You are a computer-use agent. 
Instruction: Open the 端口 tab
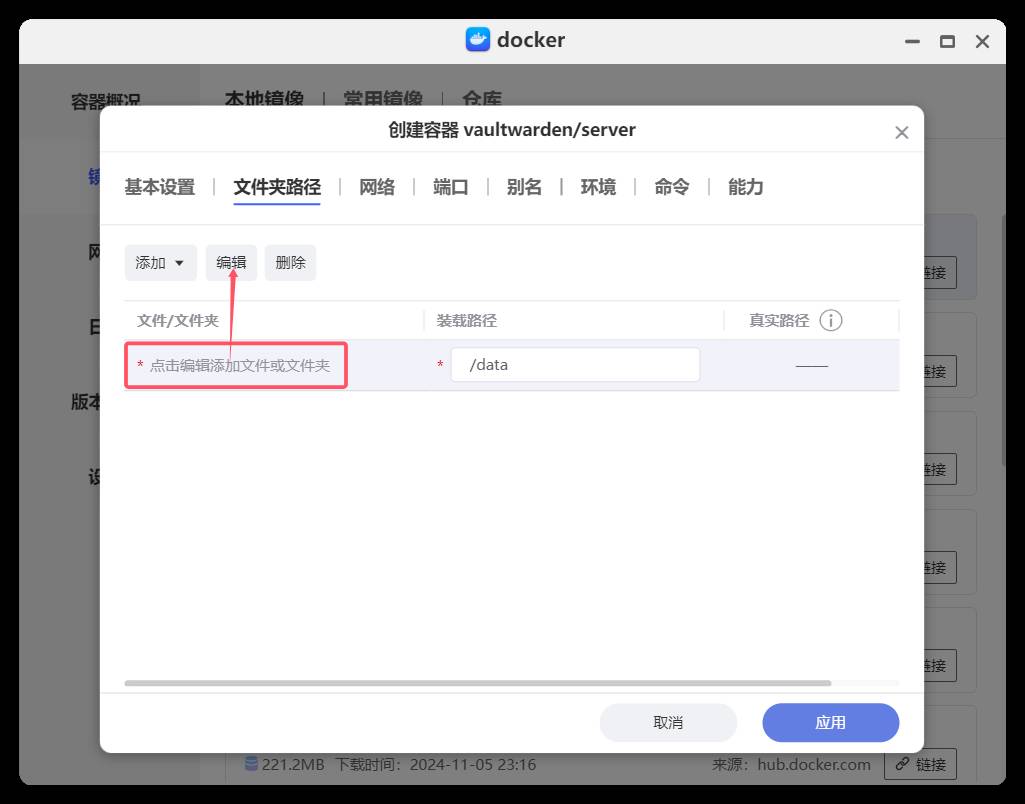450,187
